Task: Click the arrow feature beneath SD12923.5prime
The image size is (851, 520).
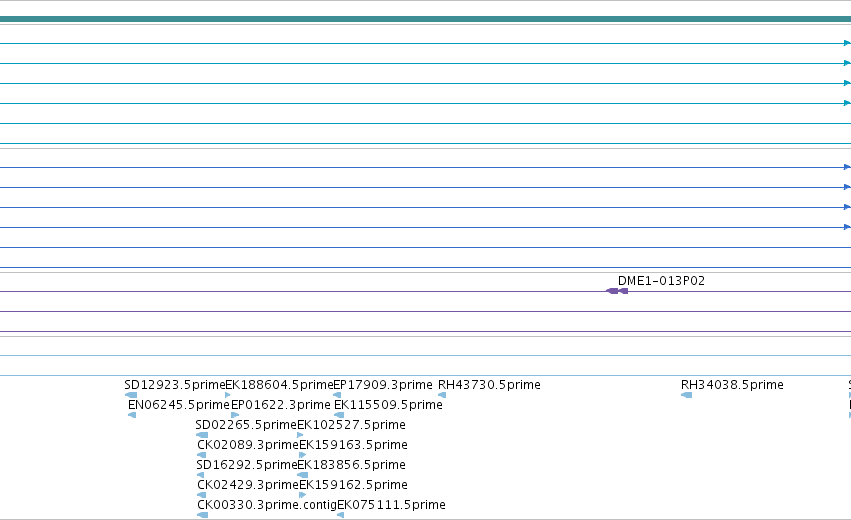Action: pos(131,395)
